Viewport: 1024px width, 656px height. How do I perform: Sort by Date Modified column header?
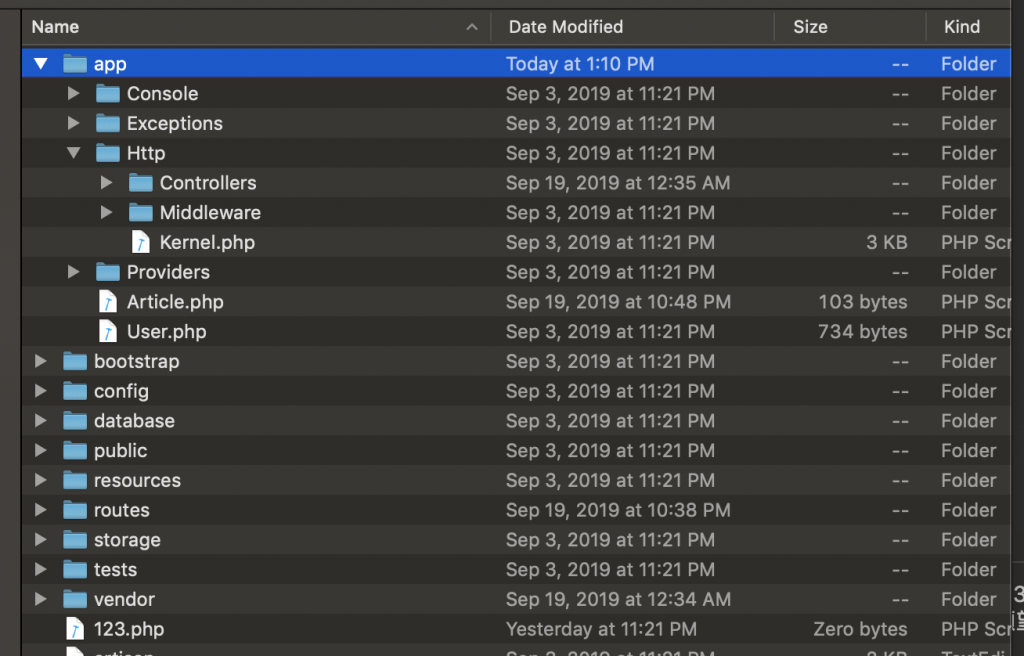point(566,27)
